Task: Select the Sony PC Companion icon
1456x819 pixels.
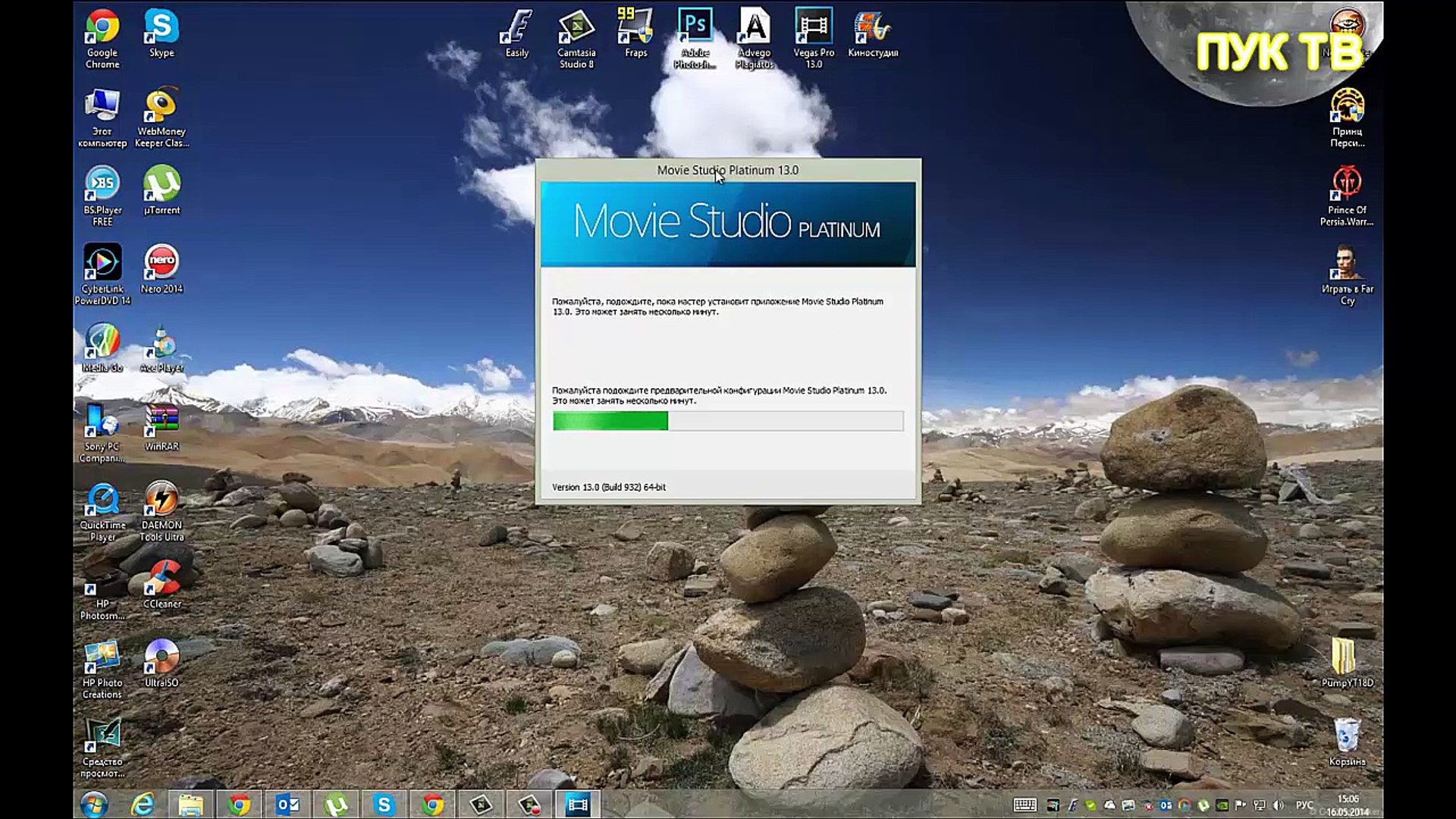Action: point(102,432)
